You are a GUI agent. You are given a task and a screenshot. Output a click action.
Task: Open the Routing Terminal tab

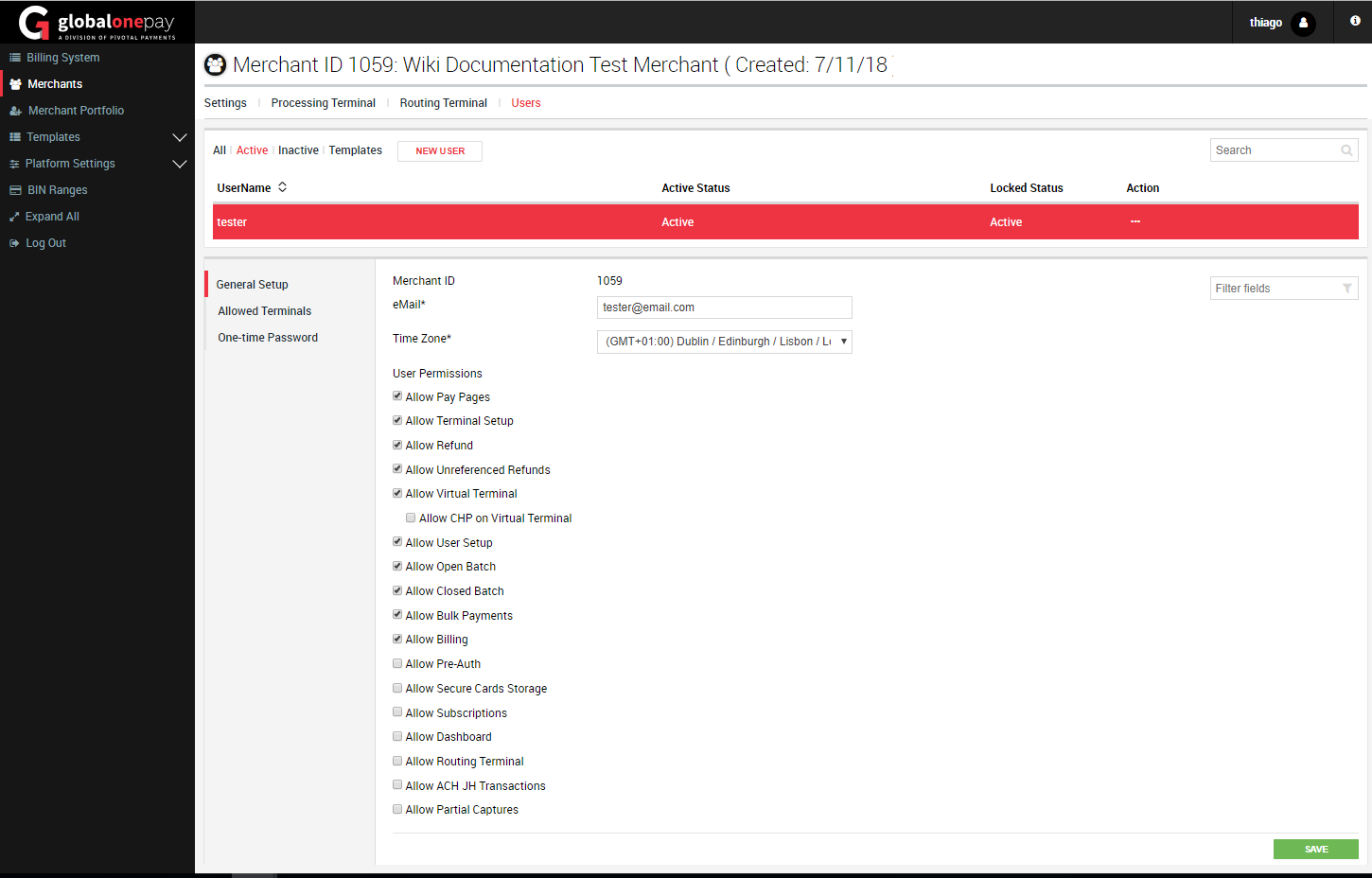click(443, 103)
